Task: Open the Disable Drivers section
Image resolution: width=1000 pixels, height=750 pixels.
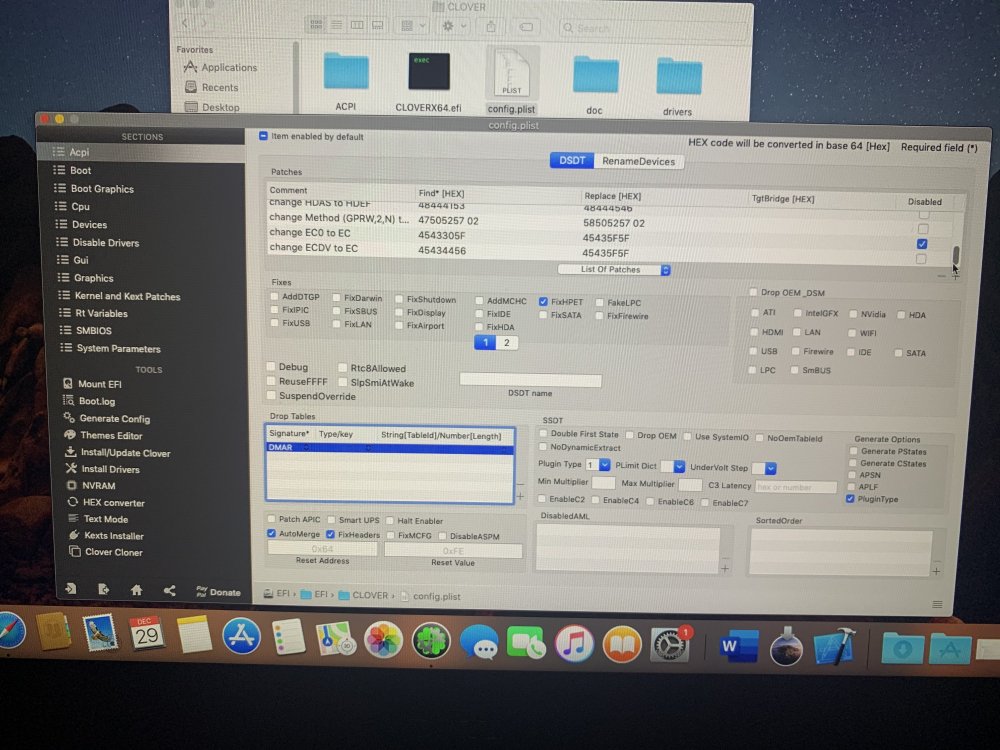Action: (105, 242)
